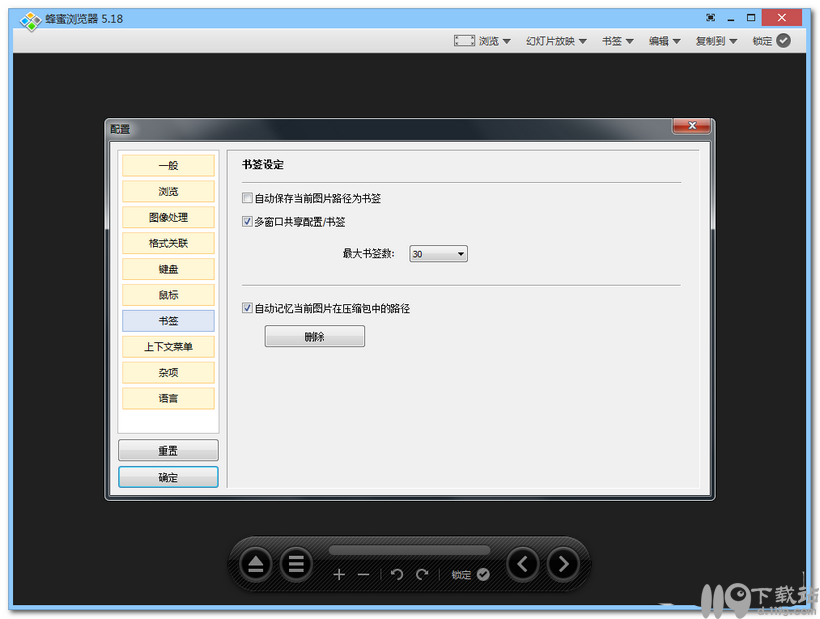Go to previous image with left arrow icon
820x619 pixels.
point(522,563)
